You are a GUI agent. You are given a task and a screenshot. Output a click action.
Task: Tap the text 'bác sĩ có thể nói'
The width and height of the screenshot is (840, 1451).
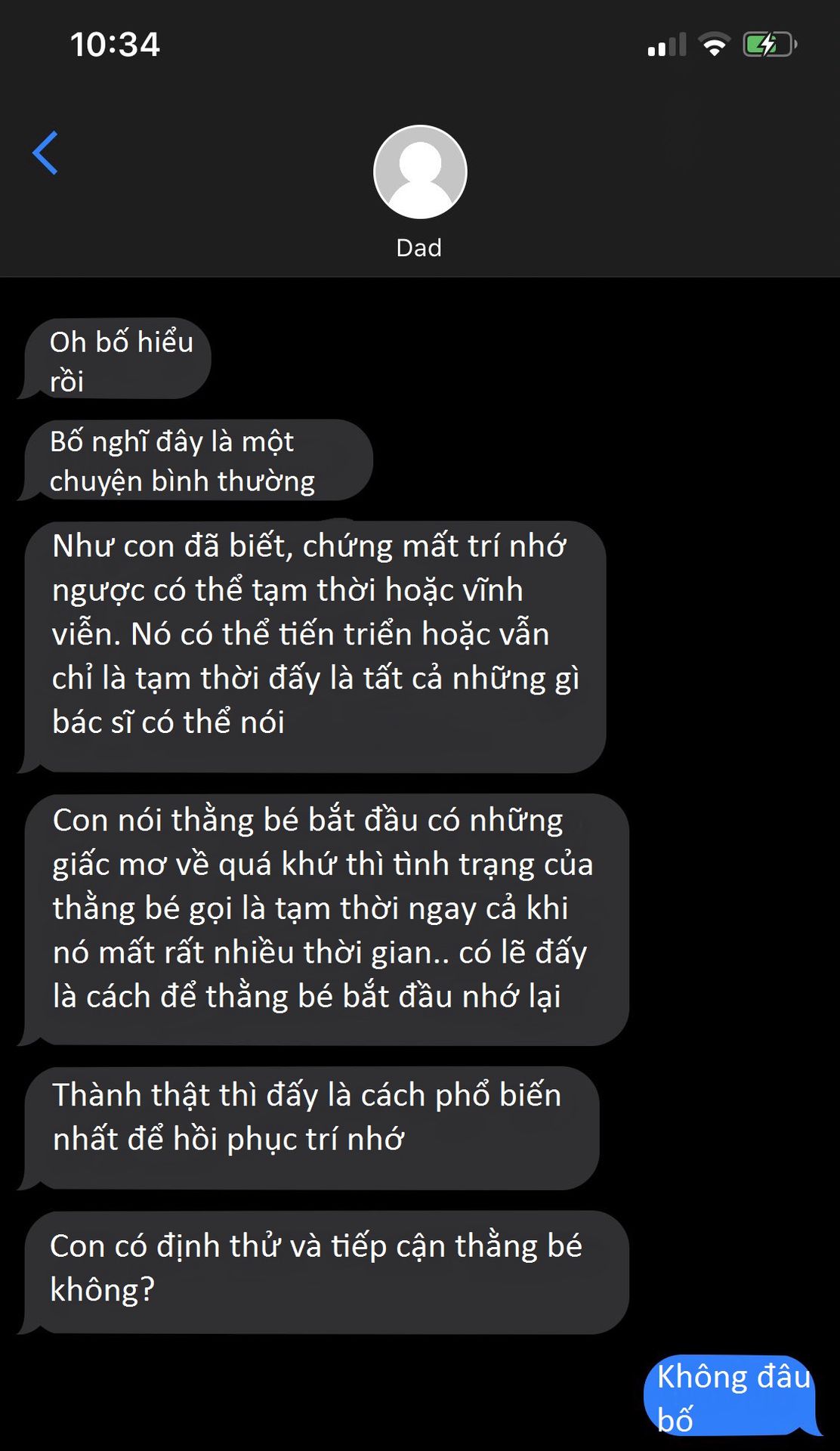(x=168, y=722)
